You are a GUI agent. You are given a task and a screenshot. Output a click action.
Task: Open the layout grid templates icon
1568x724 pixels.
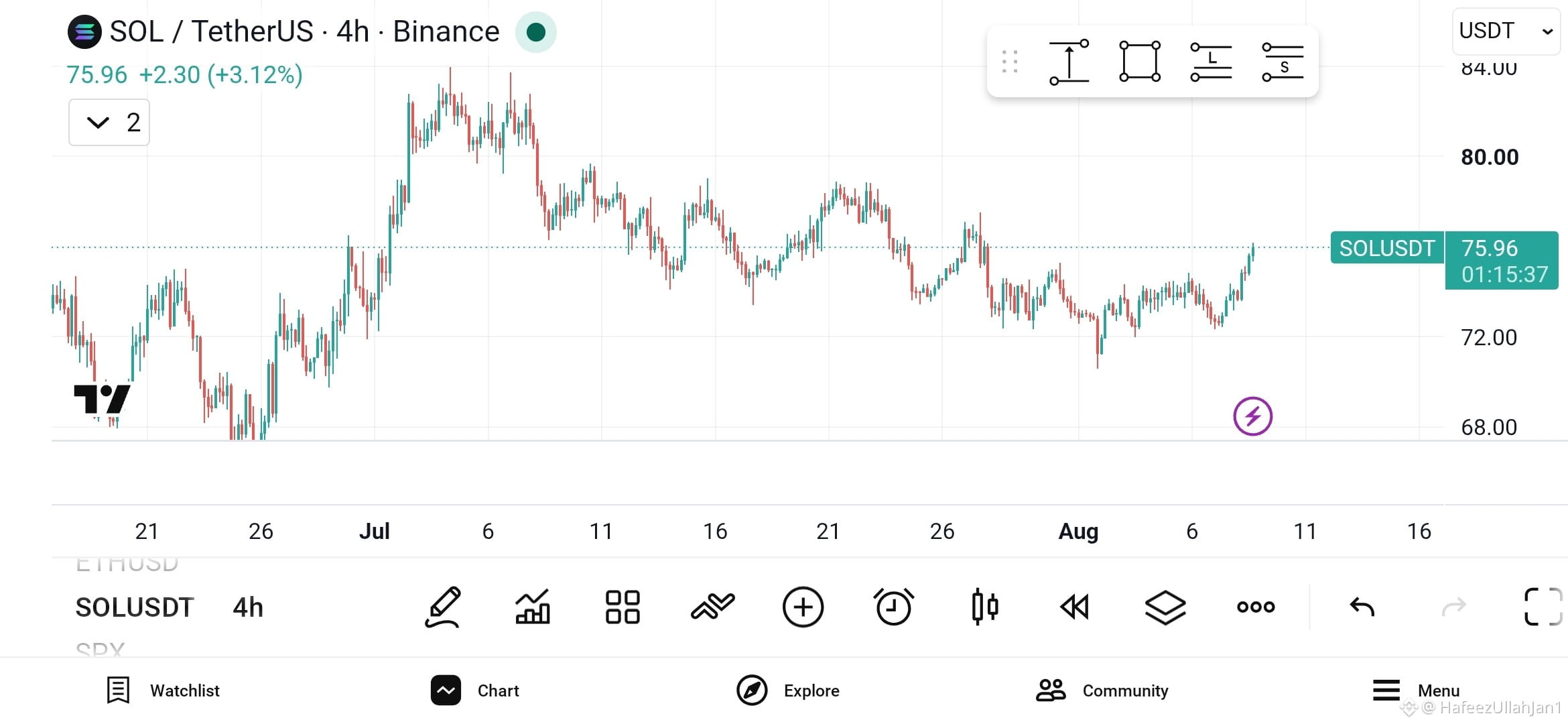tap(623, 607)
